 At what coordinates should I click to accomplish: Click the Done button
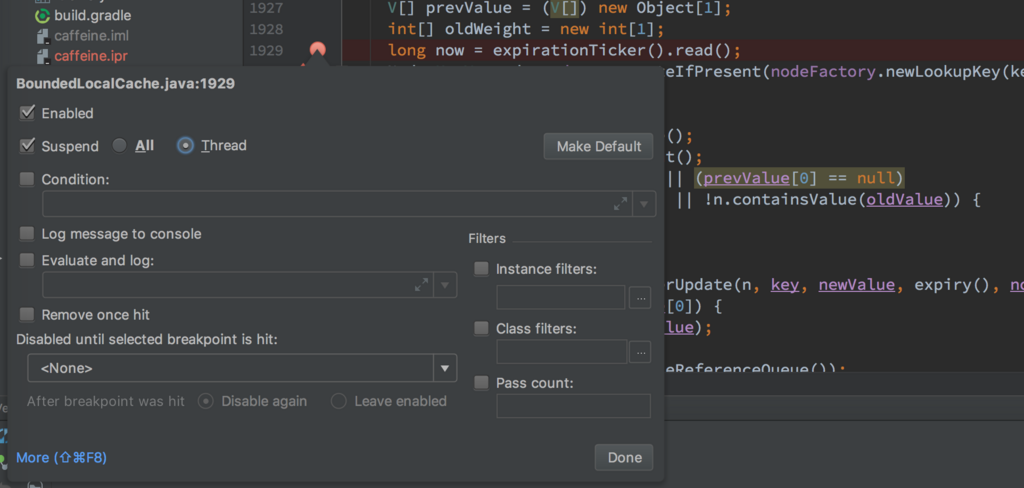coord(624,457)
